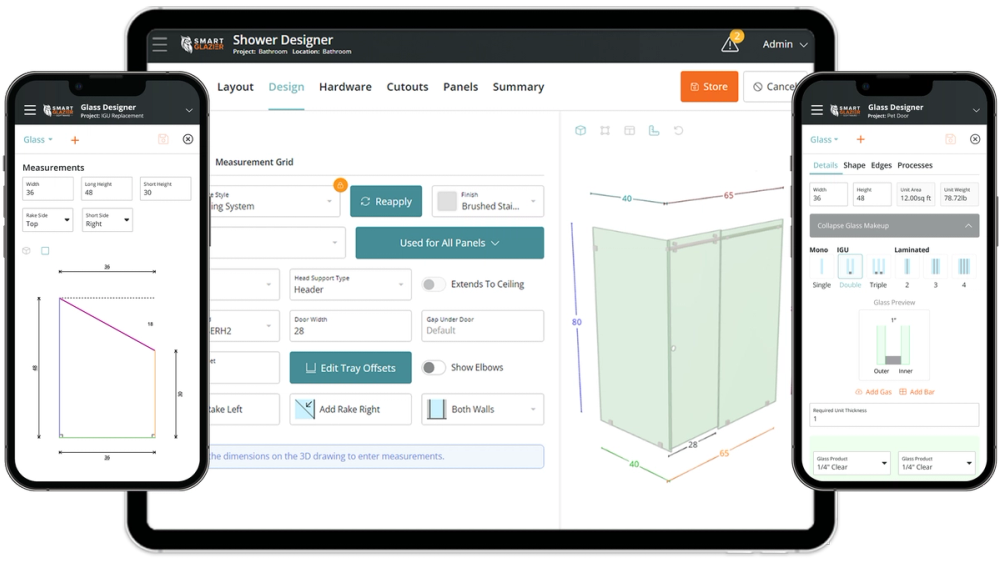Click the Add Rake Right button

pyautogui.click(x=350, y=409)
